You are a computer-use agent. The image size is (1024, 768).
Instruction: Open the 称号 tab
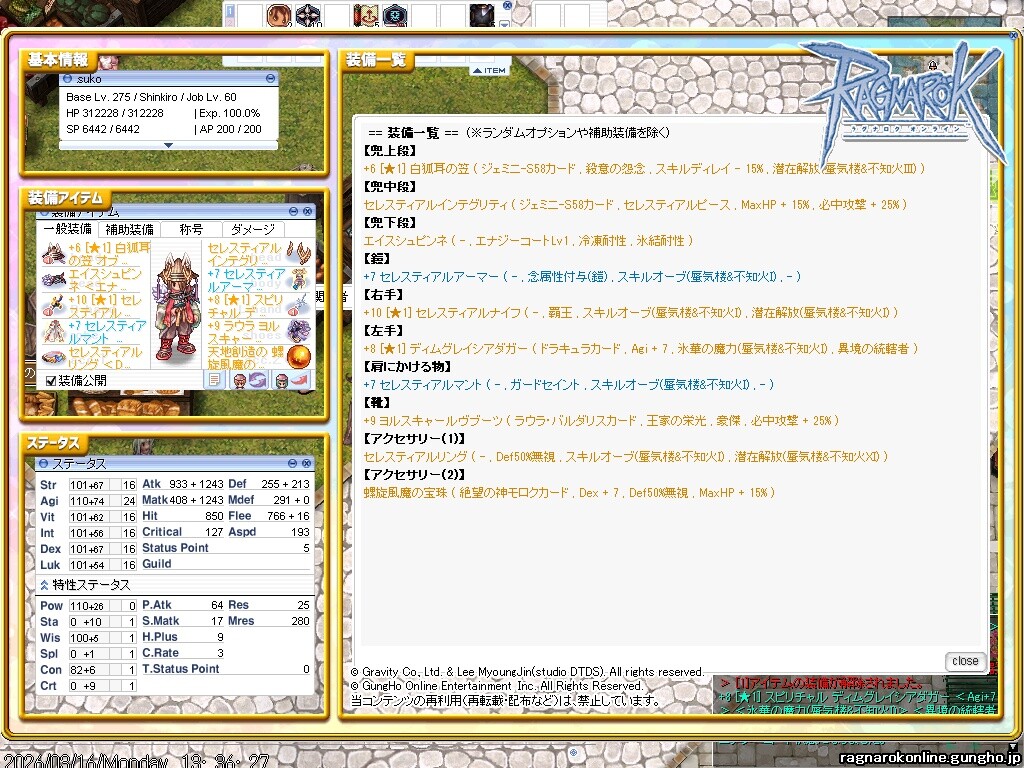190,229
